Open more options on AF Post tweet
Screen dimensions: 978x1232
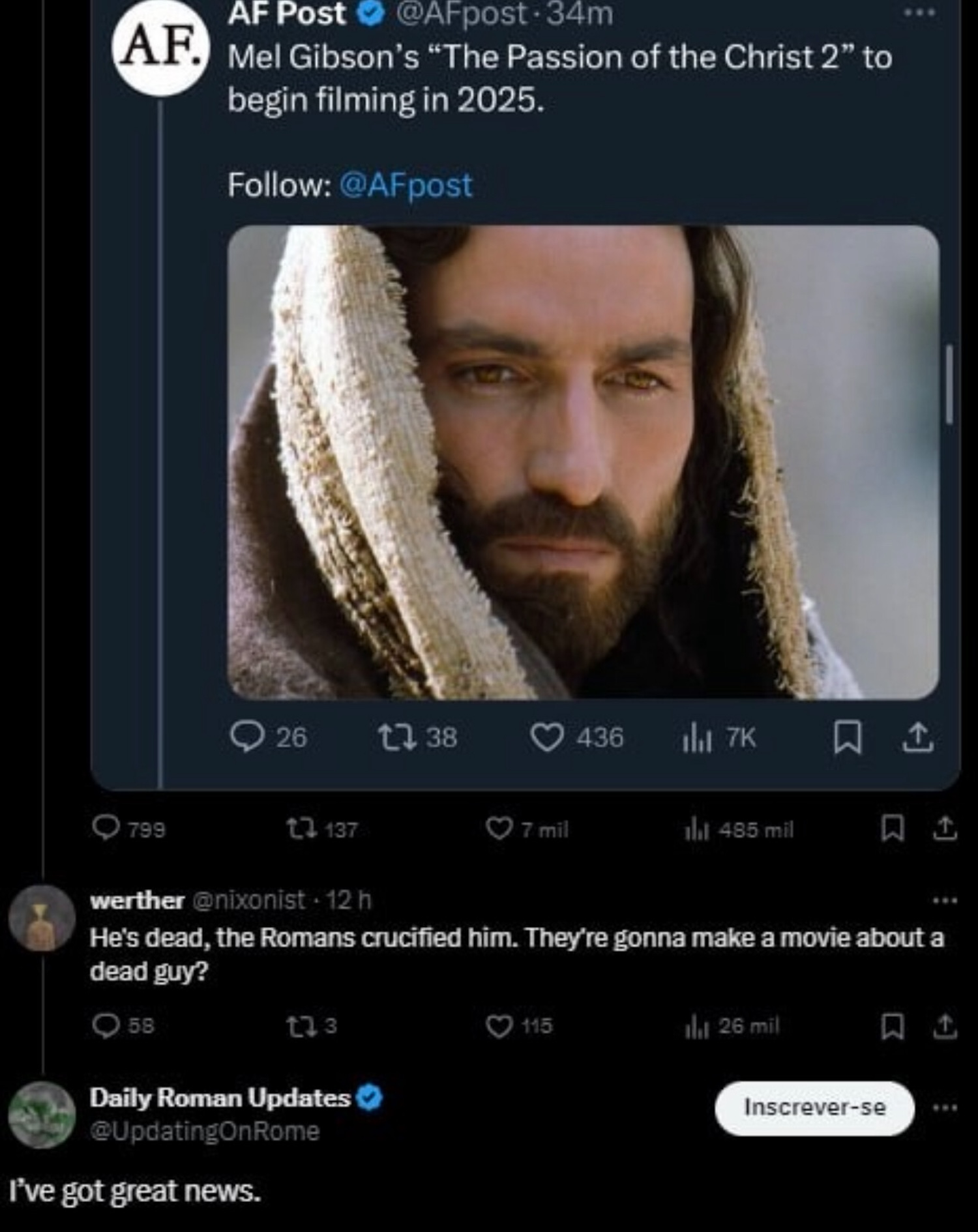point(919,12)
